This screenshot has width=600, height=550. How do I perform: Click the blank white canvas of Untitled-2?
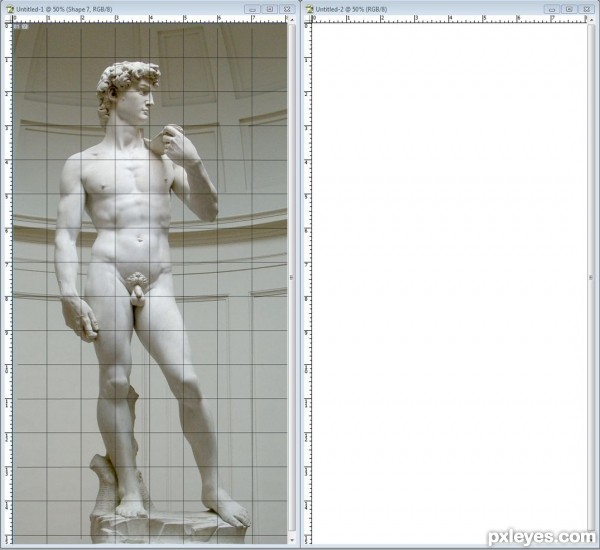450,283
